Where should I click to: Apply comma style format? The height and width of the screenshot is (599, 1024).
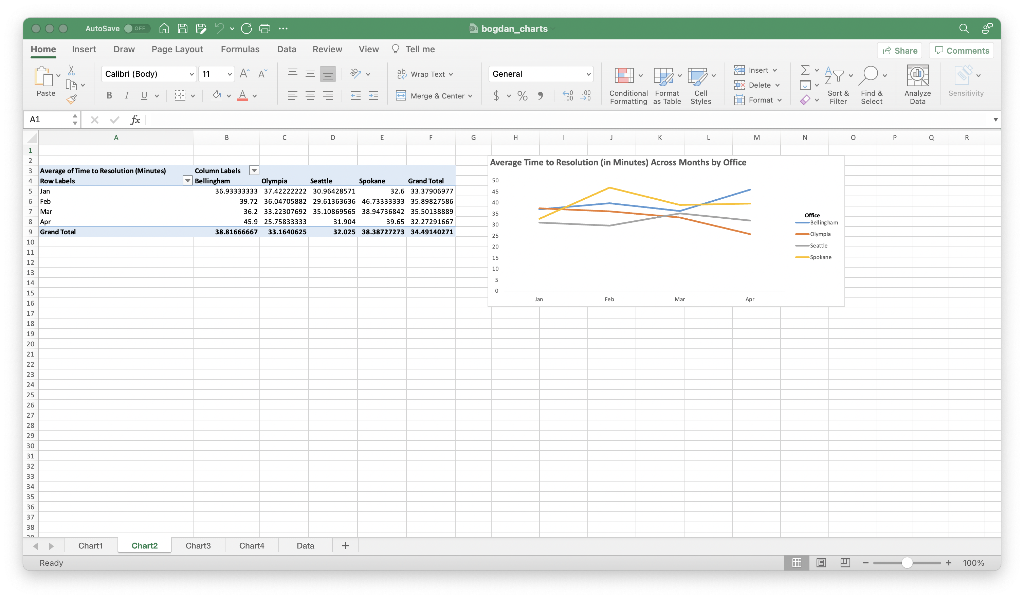click(x=540, y=96)
